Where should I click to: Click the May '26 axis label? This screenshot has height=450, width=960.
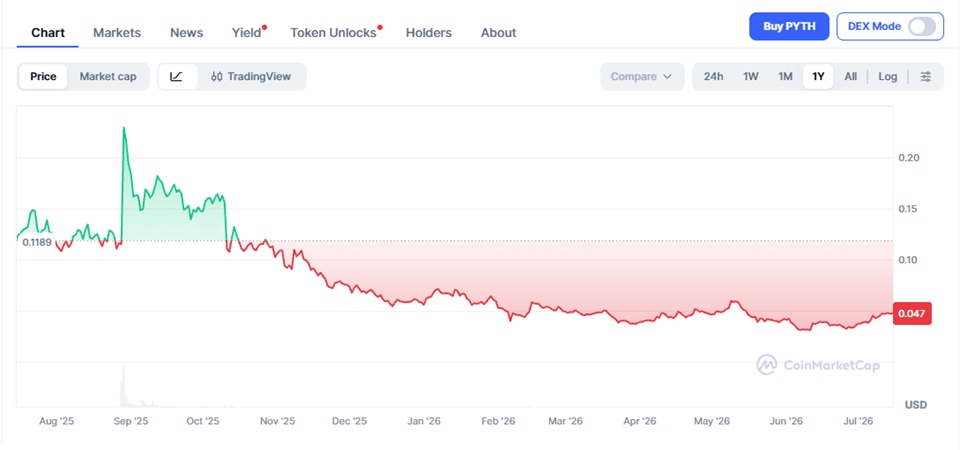click(x=712, y=421)
